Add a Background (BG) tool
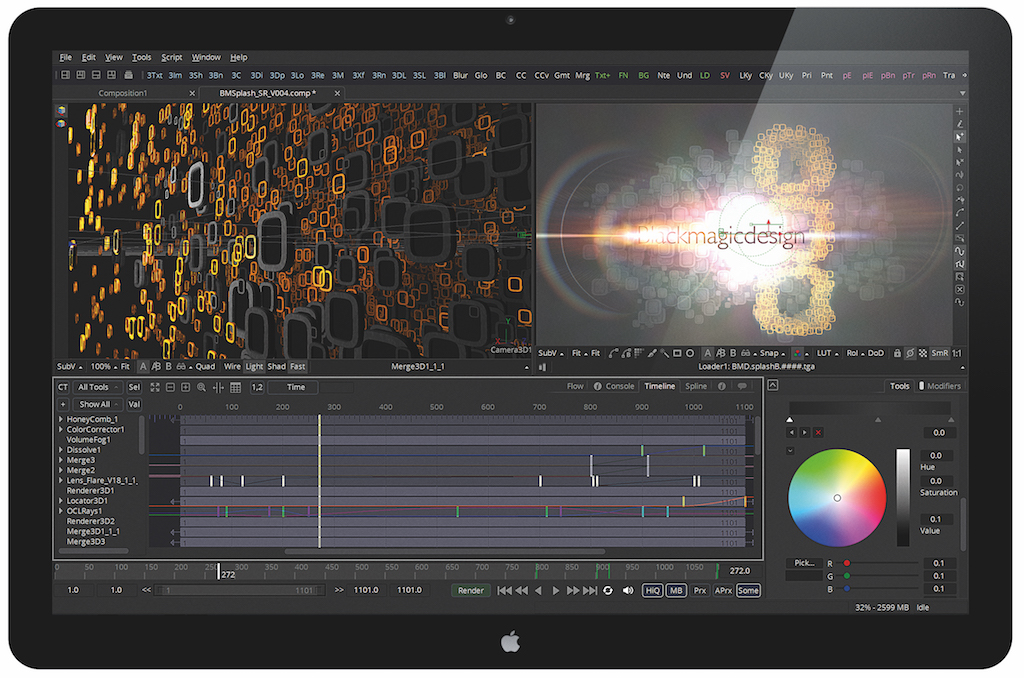This screenshot has width=1024, height=678. (643, 75)
